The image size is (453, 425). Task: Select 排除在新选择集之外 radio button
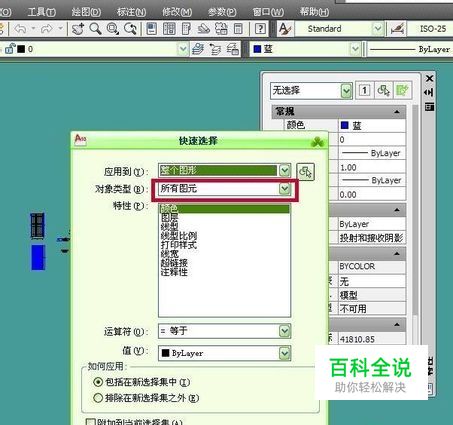tap(98, 398)
